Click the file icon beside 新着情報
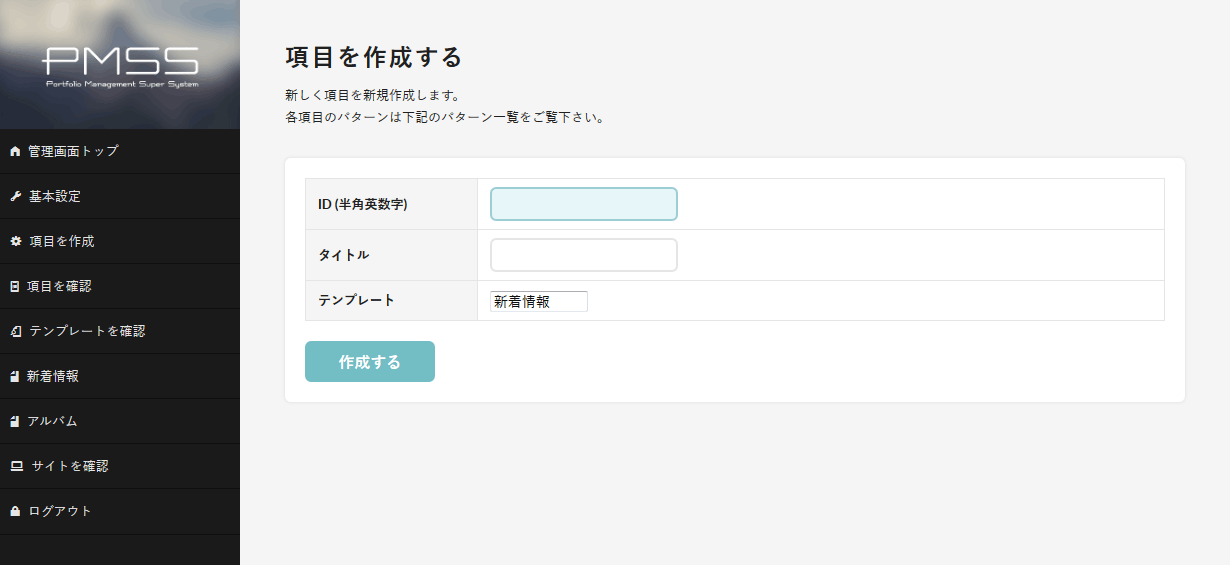 (14, 376)
